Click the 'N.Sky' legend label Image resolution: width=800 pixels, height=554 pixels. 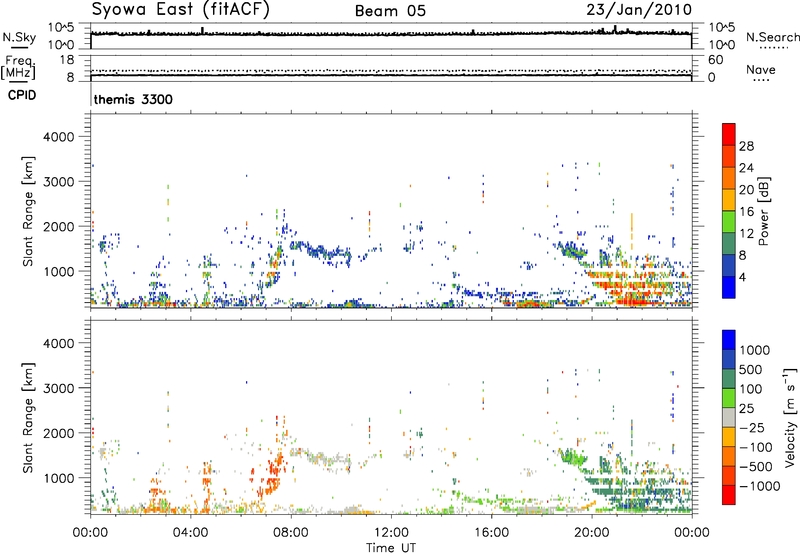tap(19, 37)
